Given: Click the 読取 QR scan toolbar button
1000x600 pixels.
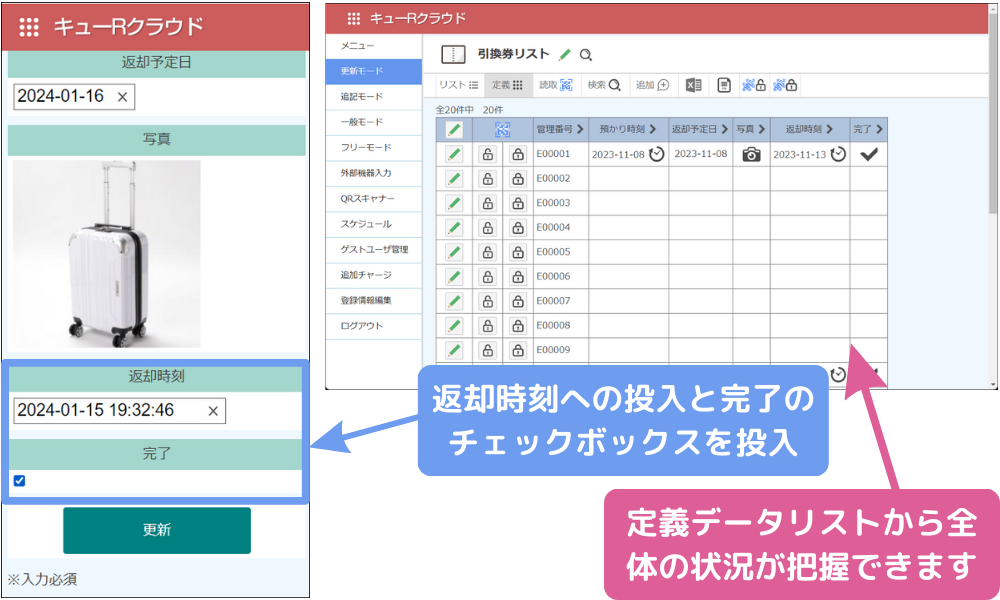Looking at the screenshot, I should pyautogui.click(x=556, y=85).
